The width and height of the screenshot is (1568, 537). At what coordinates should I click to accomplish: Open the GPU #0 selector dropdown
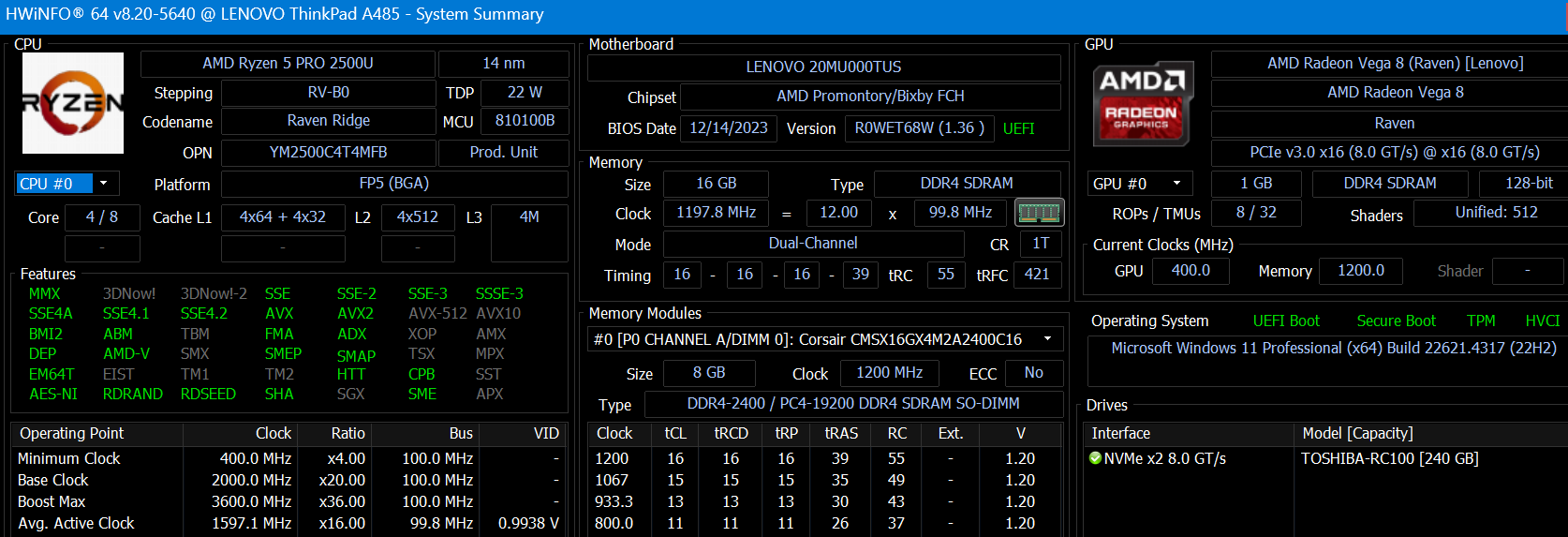[1176, 184]
